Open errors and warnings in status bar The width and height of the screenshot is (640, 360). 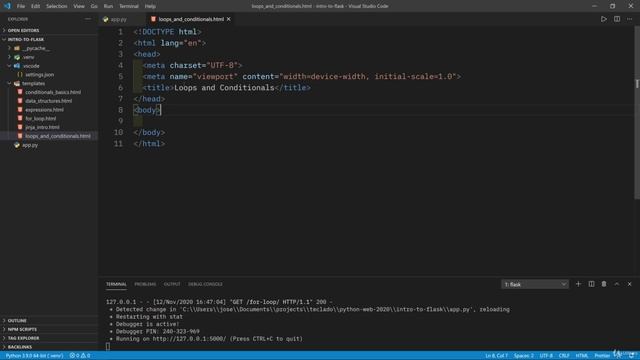[x=80, y=356]
